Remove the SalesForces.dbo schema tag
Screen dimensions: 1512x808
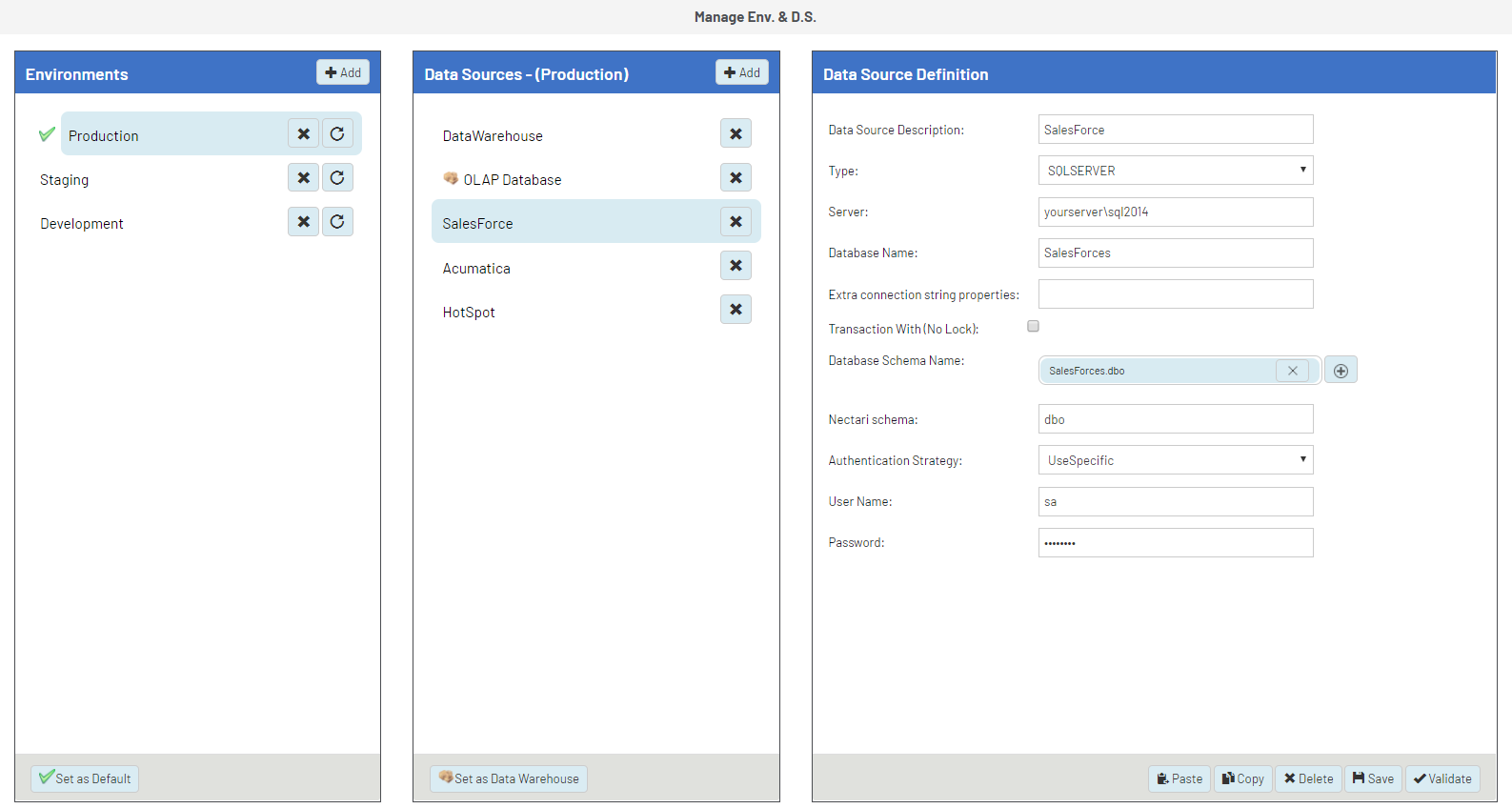[x=1292, y=371]
